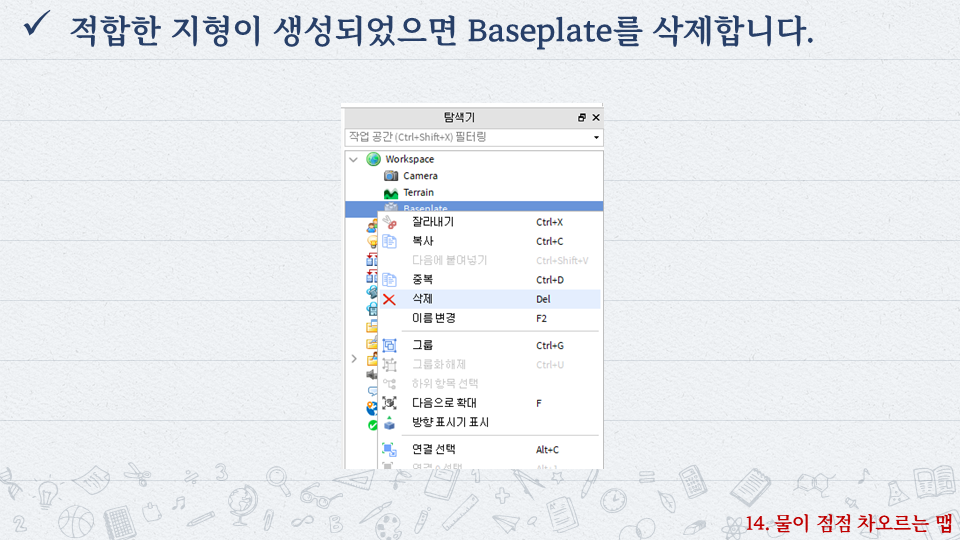
Task: Click the disabled 그룹화 해제 entry
Action: 489,365
